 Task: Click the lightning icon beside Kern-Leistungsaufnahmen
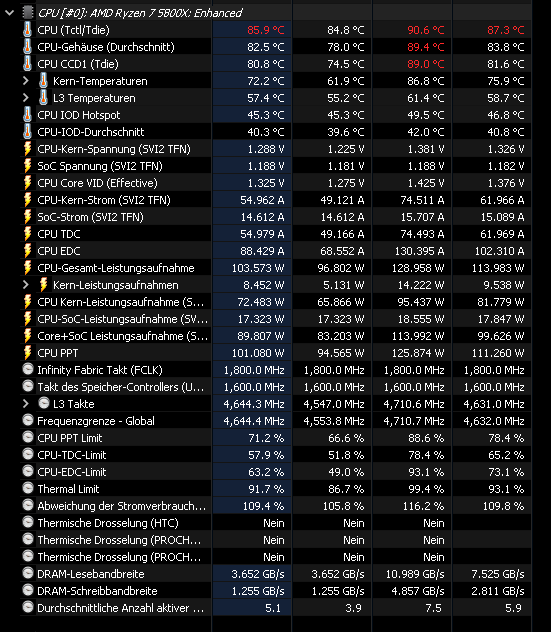pos(43,285)
